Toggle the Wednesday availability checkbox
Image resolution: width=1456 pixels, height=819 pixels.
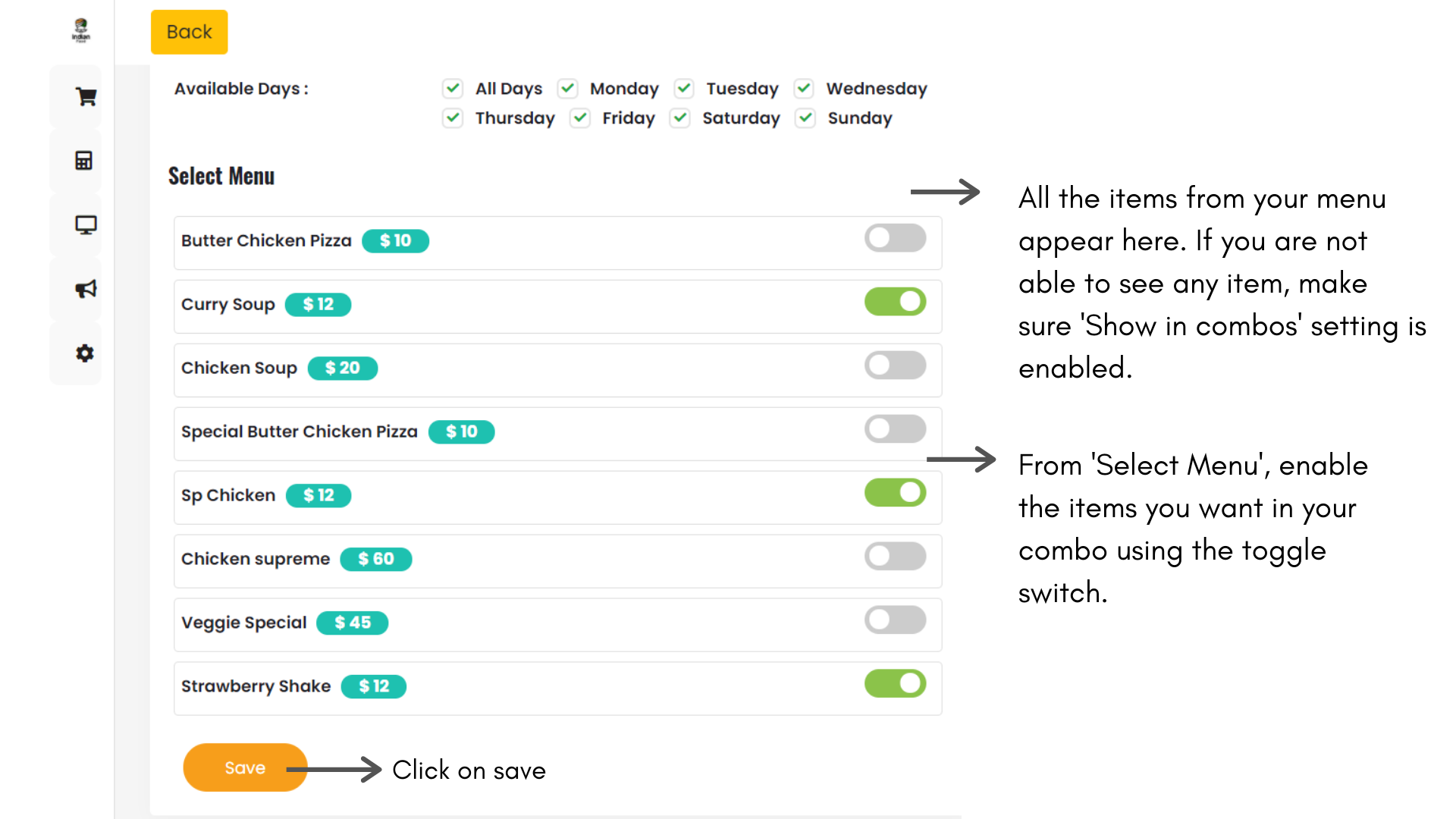(804, 89)
